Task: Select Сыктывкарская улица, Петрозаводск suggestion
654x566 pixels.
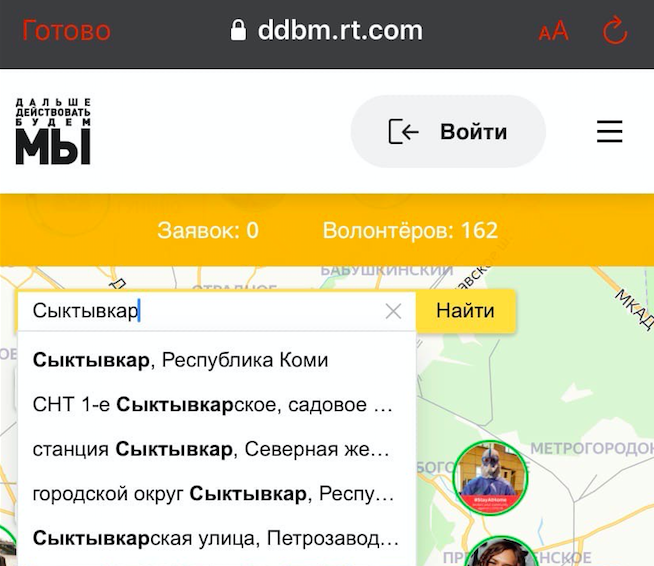Action: click(215, 540)
